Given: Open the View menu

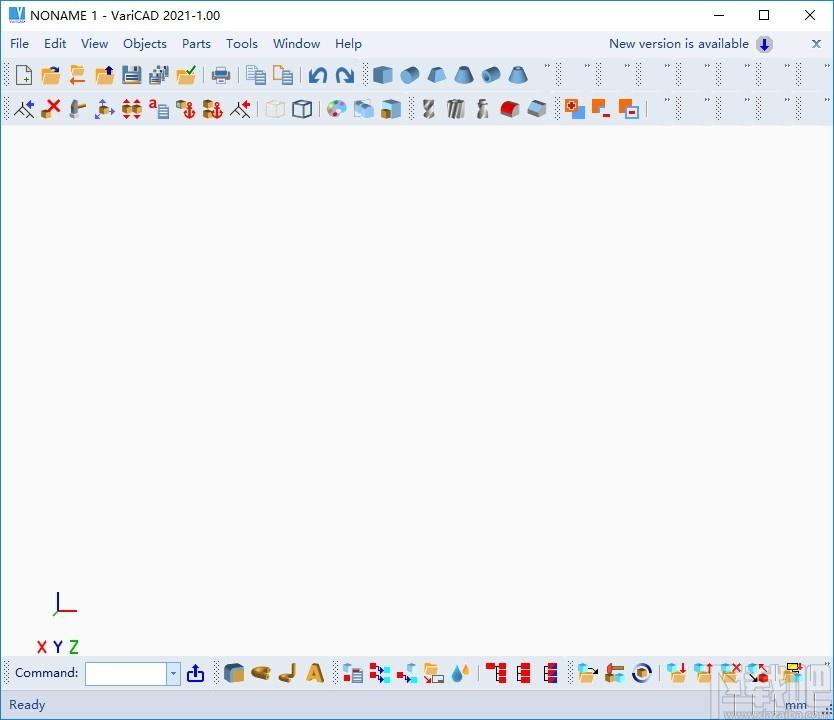Looking at the screenshot, I should (x=94, y=44).
